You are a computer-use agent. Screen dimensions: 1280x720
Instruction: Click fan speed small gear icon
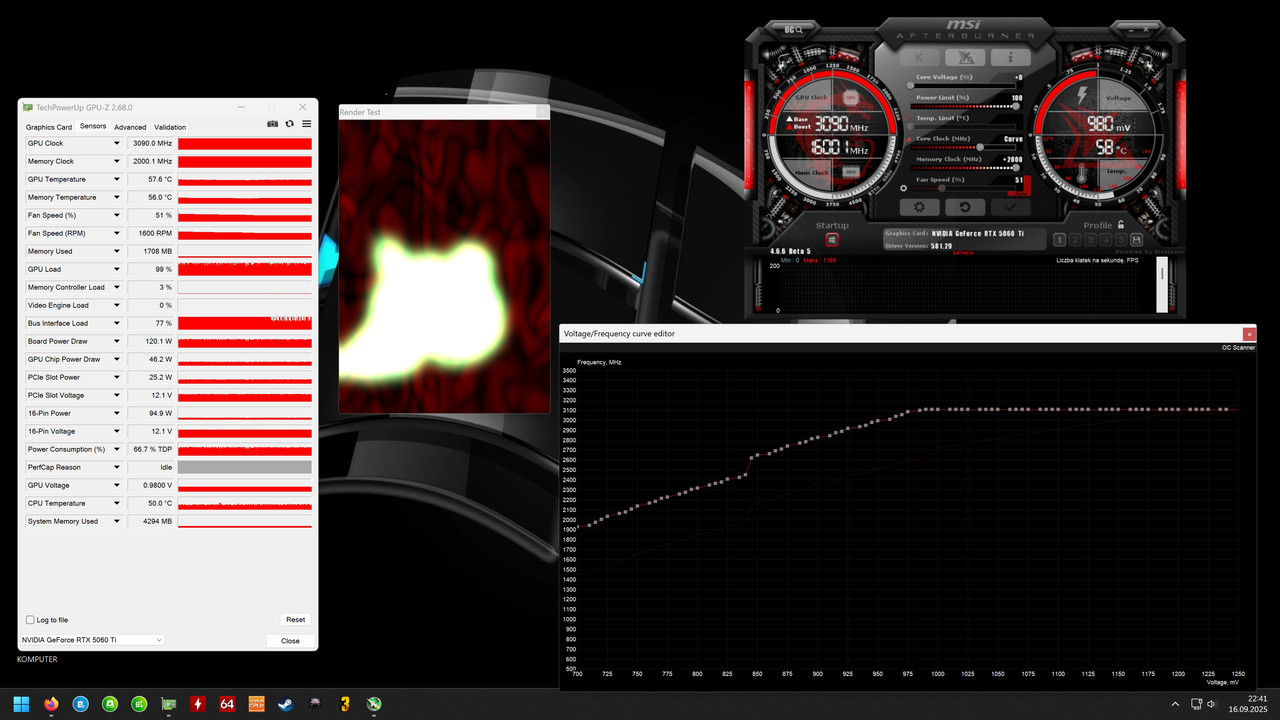904,187
